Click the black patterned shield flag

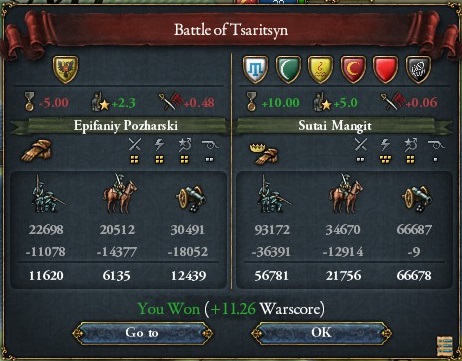click(418, 70)
